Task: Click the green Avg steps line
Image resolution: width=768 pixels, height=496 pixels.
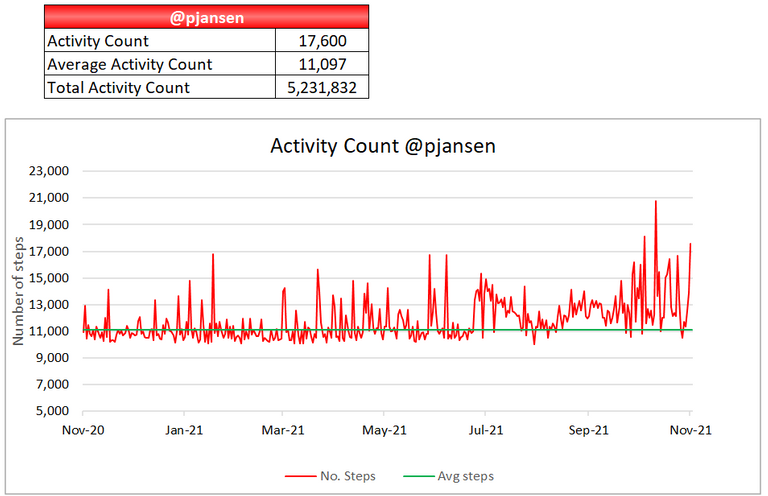Action: pos(387,330)
